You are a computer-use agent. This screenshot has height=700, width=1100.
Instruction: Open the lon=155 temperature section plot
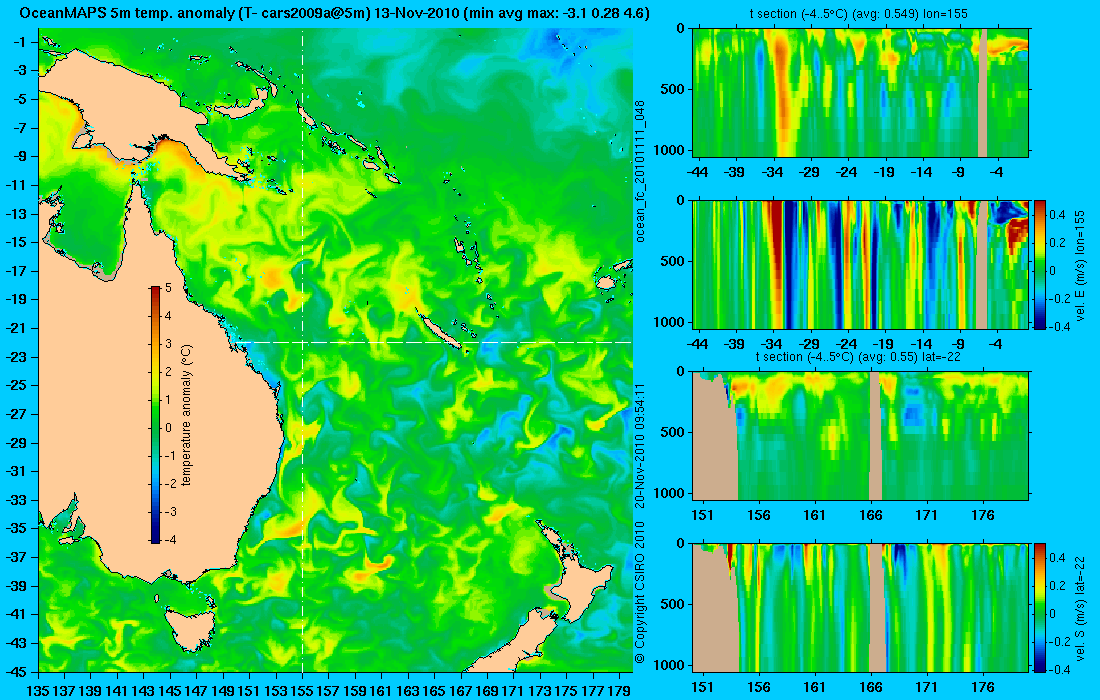pos(861,93)
